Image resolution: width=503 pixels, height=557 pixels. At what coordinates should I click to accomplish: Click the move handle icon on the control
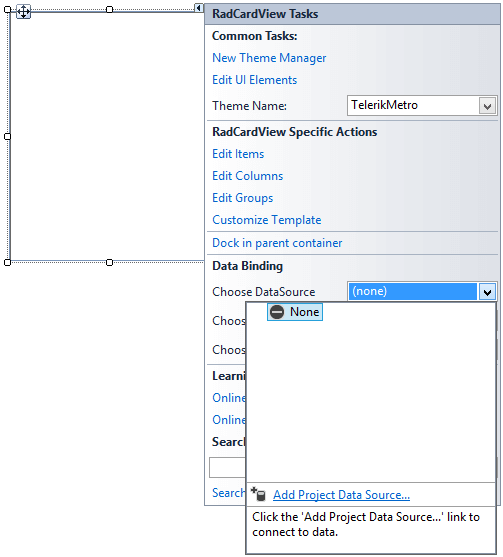(x=23, y=12)
